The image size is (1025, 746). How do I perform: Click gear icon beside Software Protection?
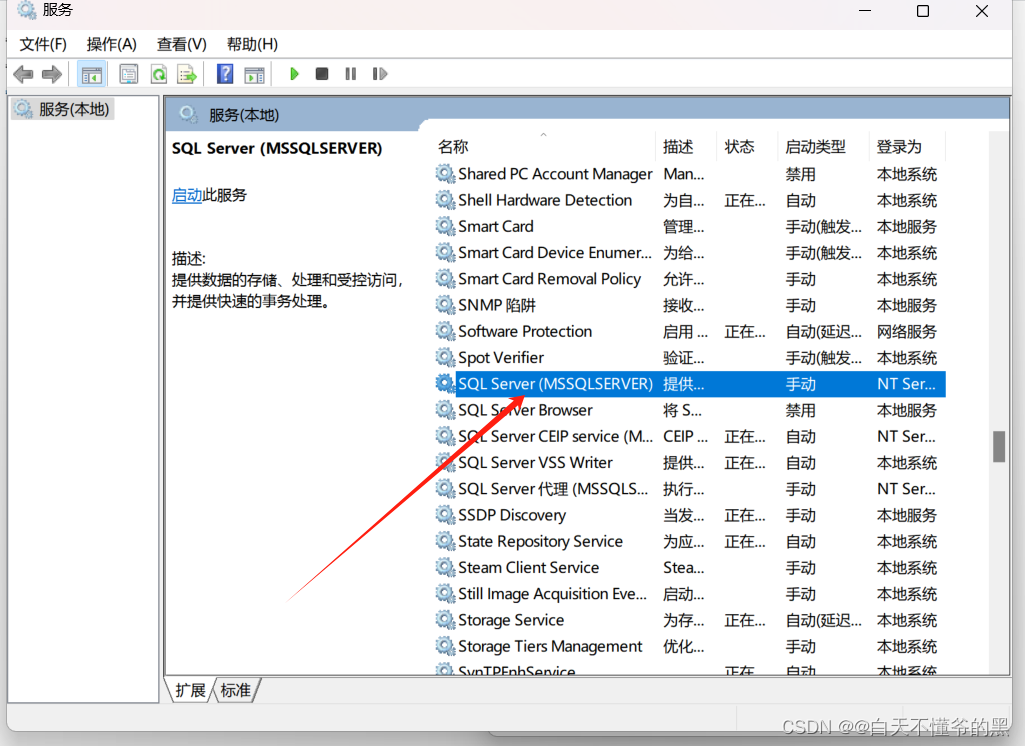(445, 331)
